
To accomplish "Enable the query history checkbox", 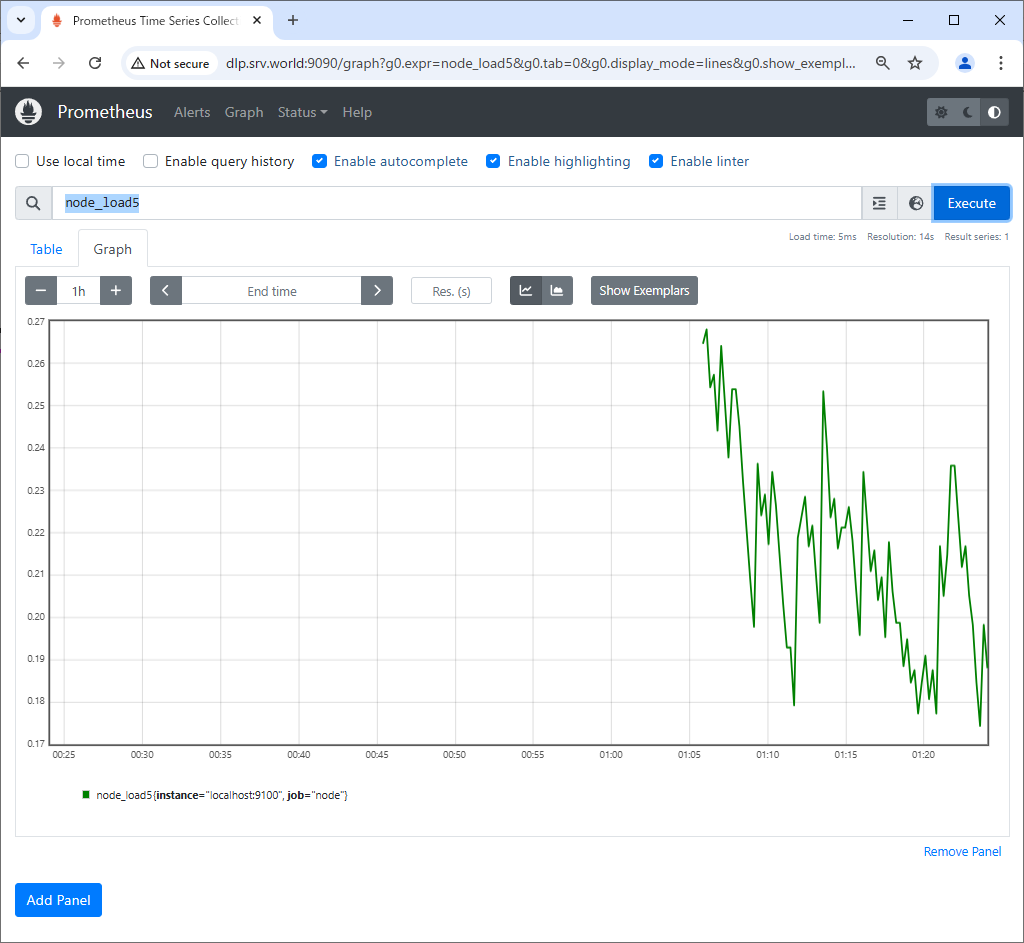I will point(151,161).
